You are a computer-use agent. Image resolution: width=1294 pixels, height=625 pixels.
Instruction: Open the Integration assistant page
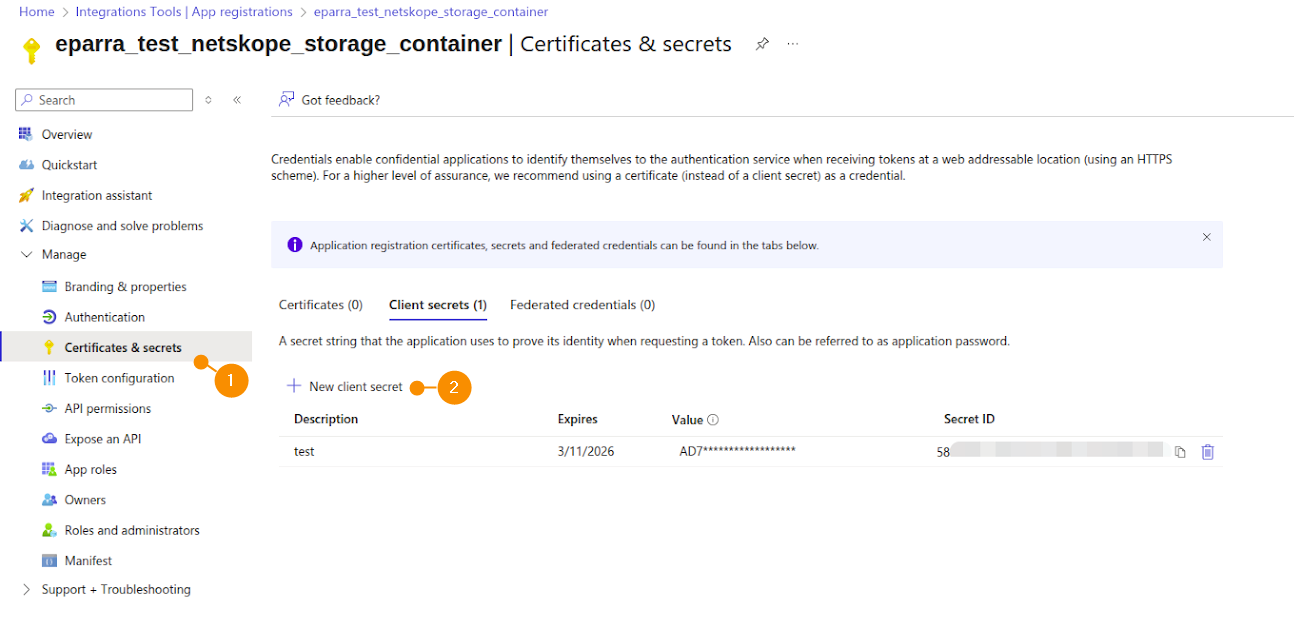[97, 196]
